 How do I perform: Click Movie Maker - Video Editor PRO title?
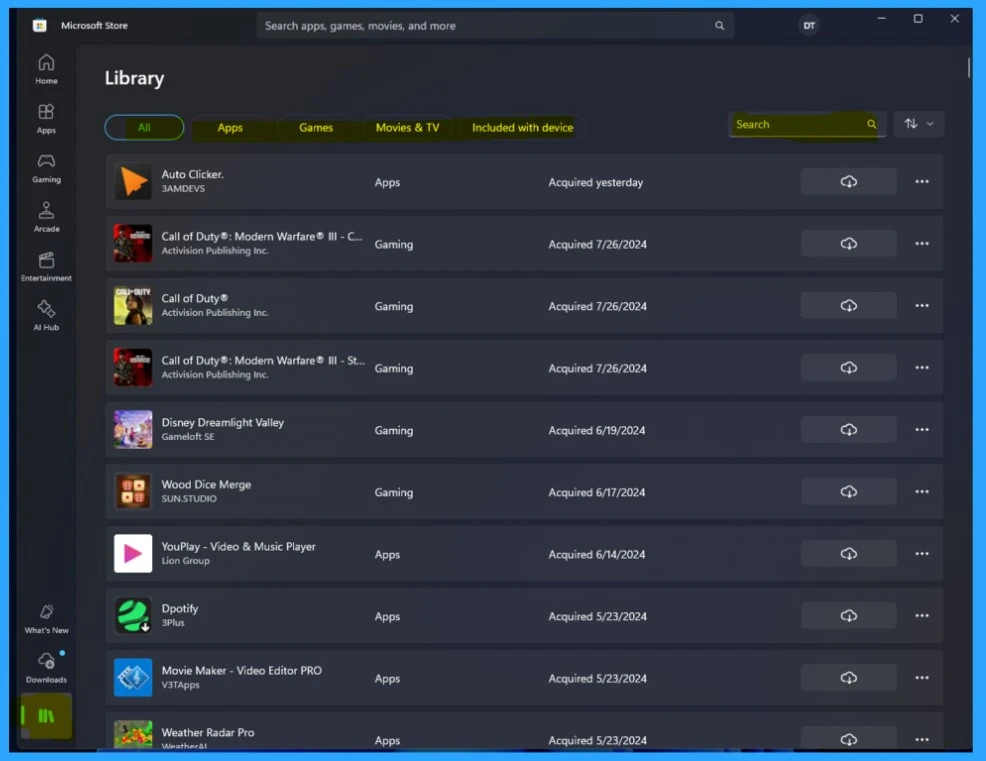[241, 670]
